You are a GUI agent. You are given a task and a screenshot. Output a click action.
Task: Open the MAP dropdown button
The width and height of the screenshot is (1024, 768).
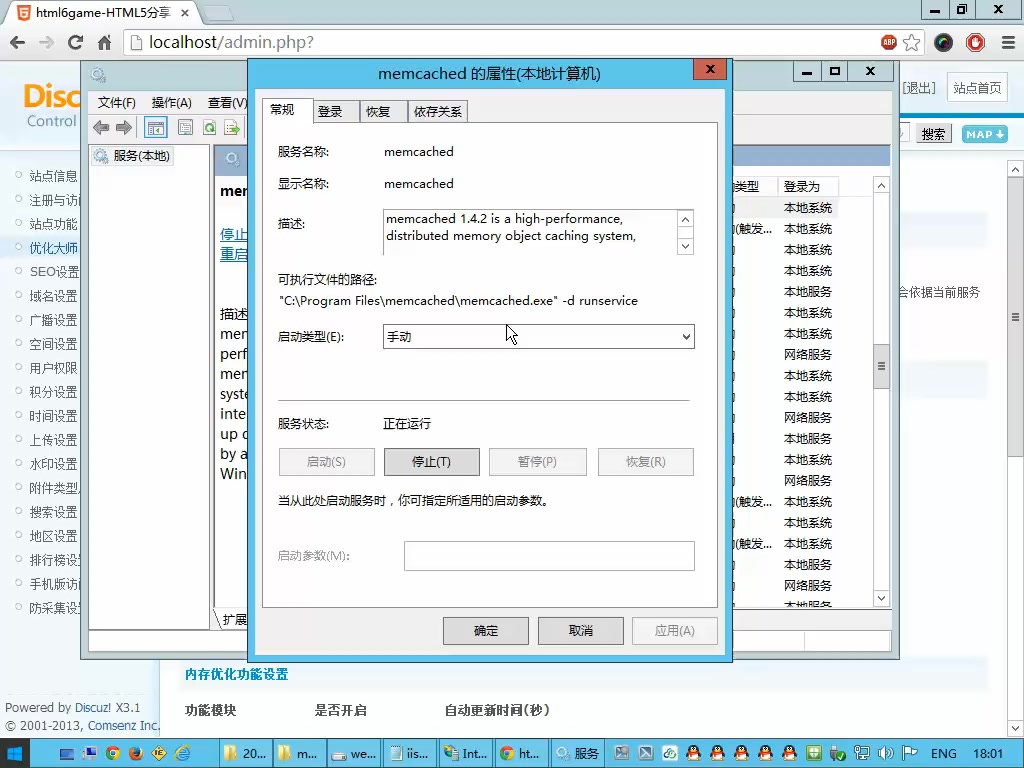pos(985,134)
